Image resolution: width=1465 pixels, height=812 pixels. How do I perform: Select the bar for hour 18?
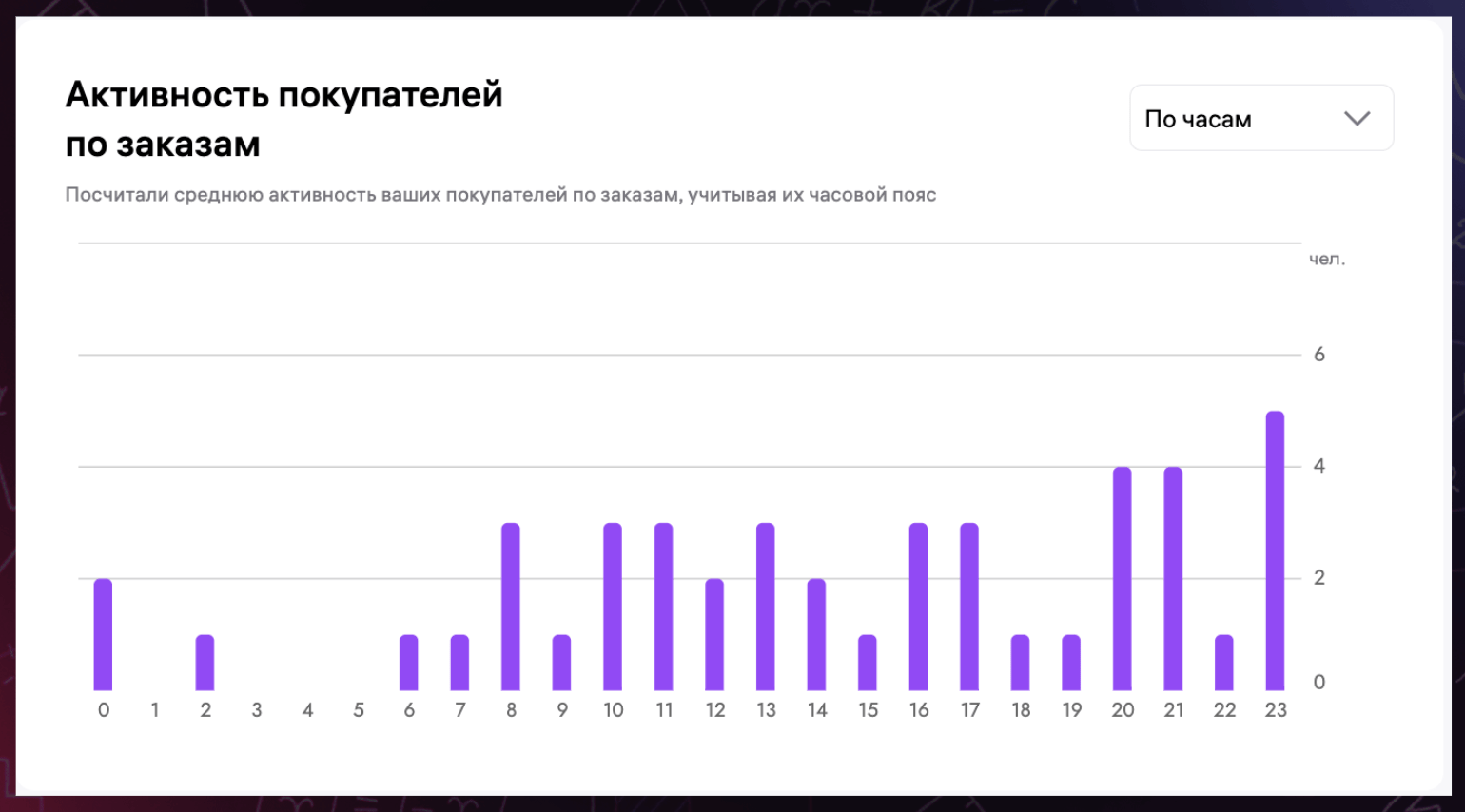click(1021, 663)
